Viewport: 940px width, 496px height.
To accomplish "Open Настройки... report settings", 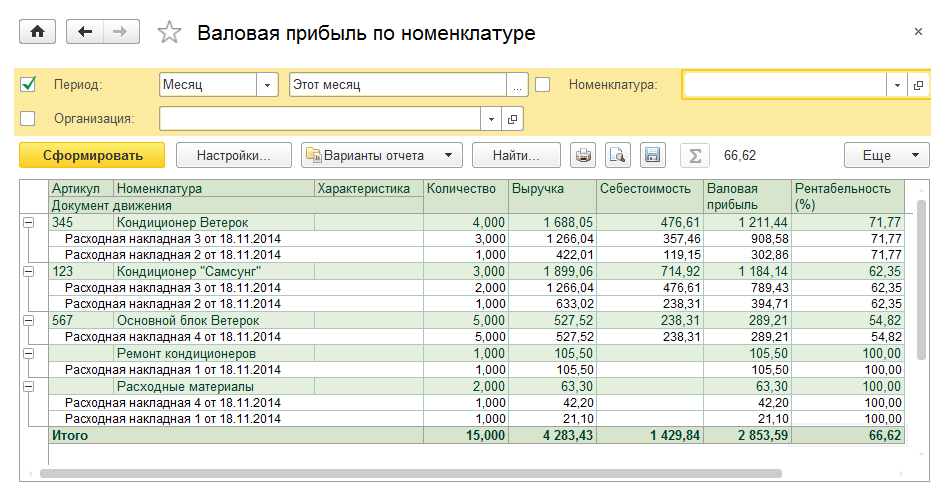I will tap(234, 155).
